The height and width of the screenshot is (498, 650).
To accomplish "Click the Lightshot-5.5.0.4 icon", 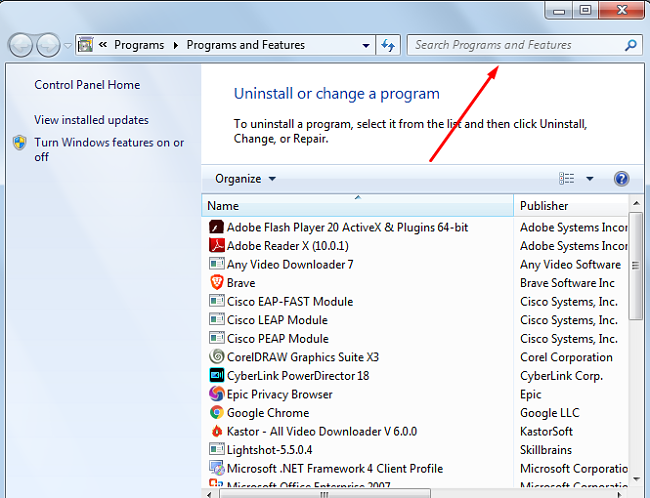I will [216, 449].
